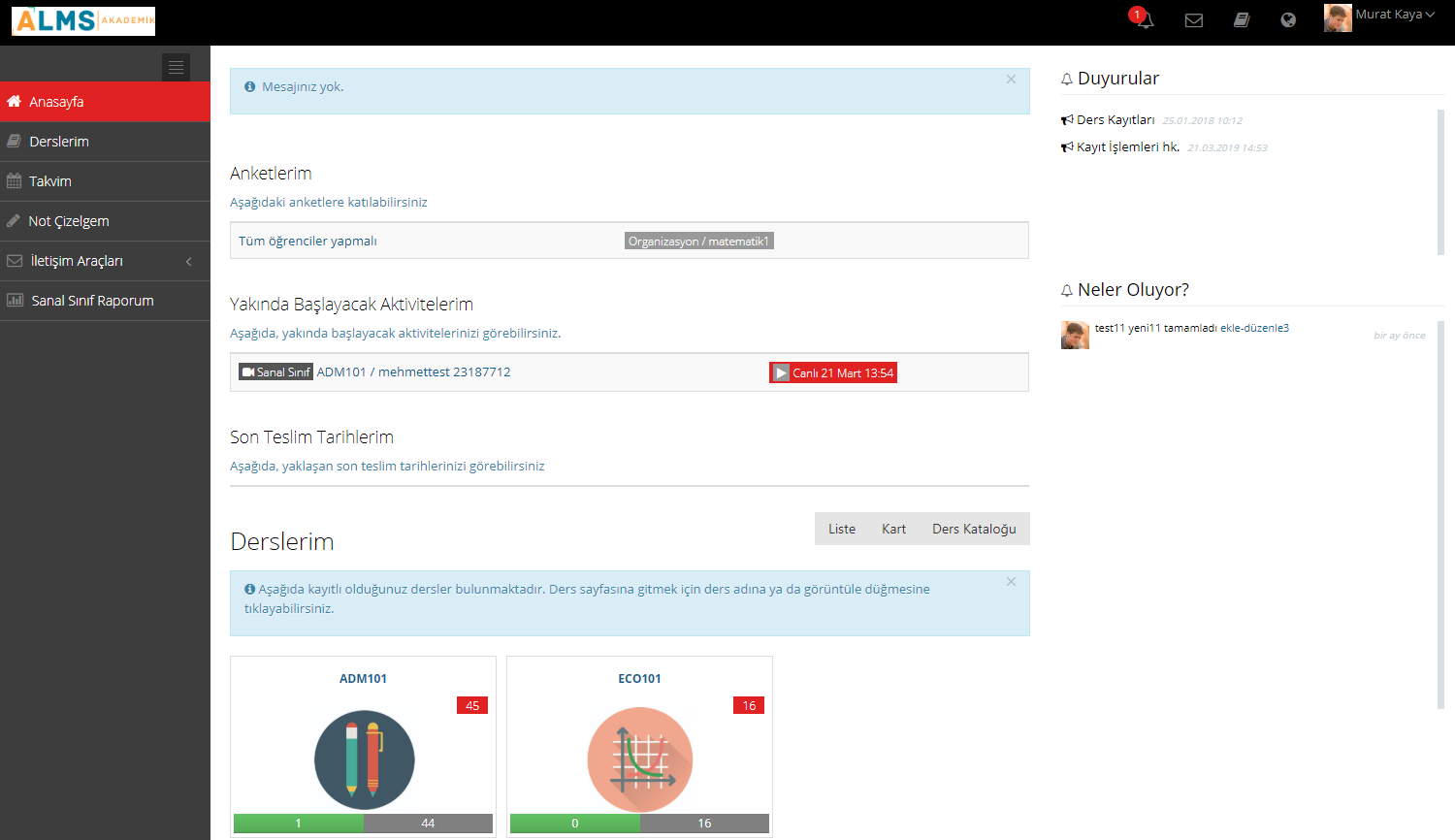Screen dimensions: 1455x840
Task: Open the 'Ders Kayıtları' announcement
Action: 1115,120
